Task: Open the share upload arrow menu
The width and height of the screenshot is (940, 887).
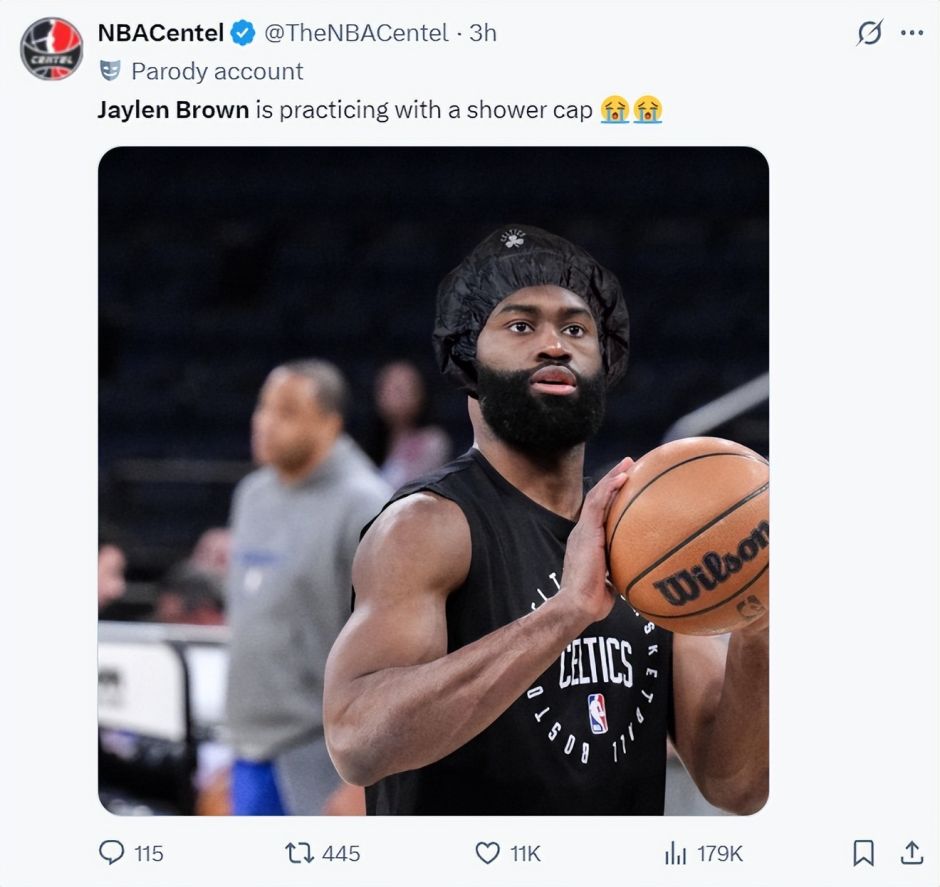Action: click(911, 853)
